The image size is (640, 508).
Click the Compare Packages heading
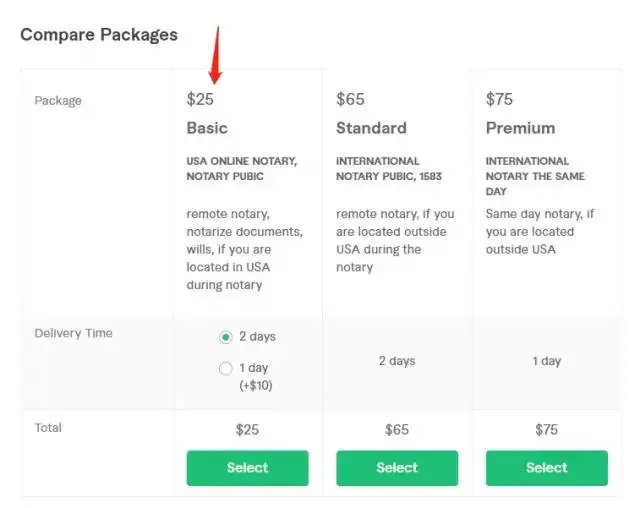99,35
